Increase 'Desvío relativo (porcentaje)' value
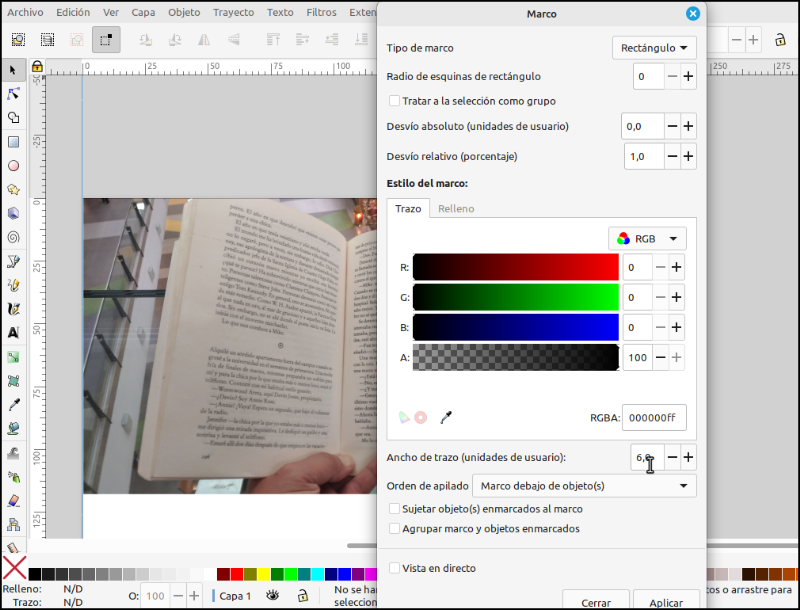 click(688, 156)
